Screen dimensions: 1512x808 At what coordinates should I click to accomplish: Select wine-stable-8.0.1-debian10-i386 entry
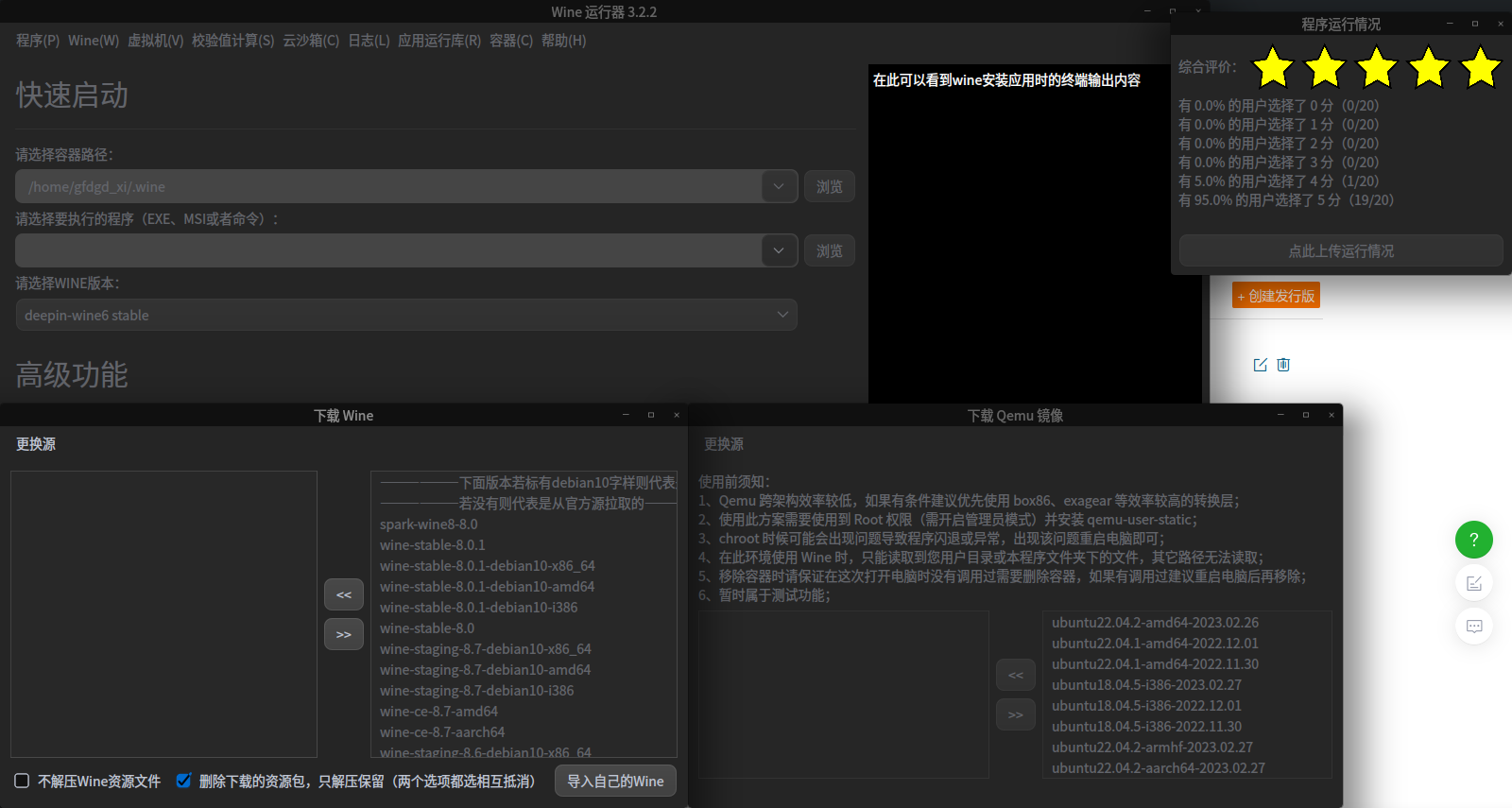[x=479, y=608]
